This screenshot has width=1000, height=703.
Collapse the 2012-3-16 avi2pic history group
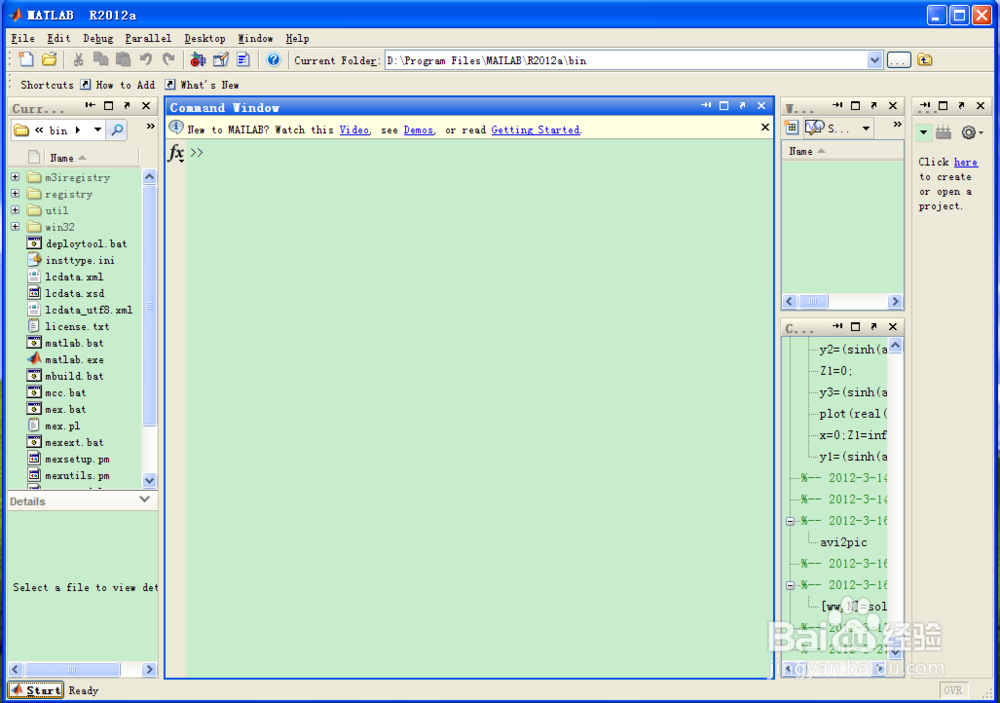click(790, 521)
